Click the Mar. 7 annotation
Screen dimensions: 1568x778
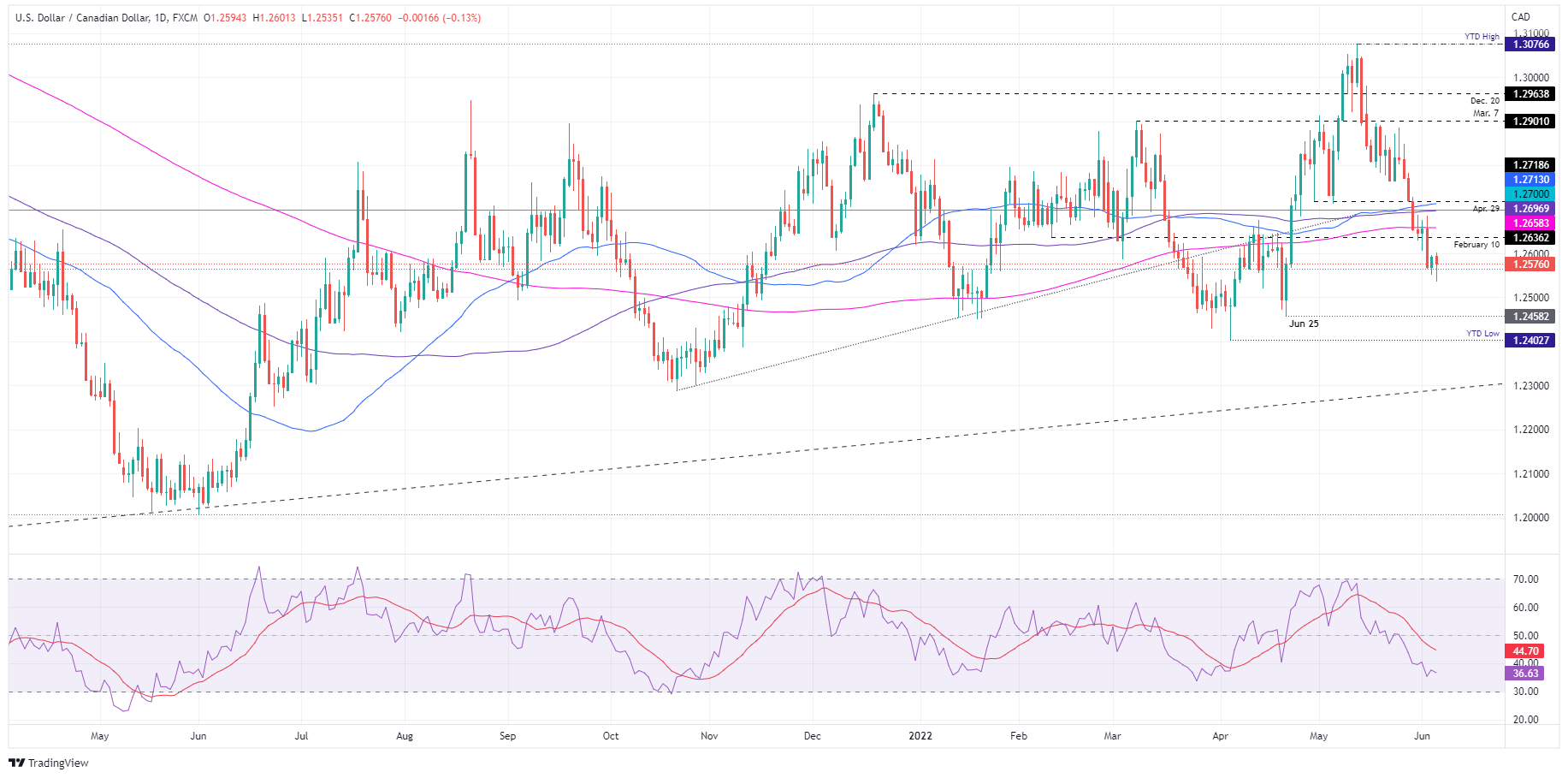coord(1486,113)
